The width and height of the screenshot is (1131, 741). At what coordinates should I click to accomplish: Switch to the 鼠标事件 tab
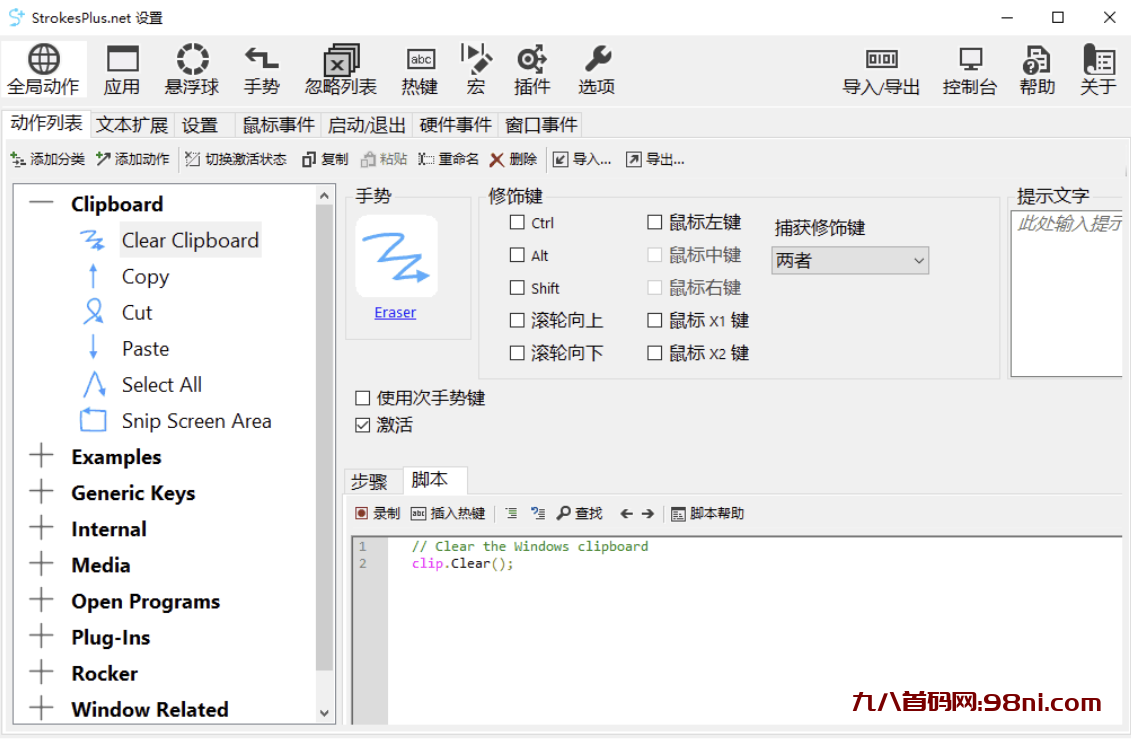tap(277, 124)
